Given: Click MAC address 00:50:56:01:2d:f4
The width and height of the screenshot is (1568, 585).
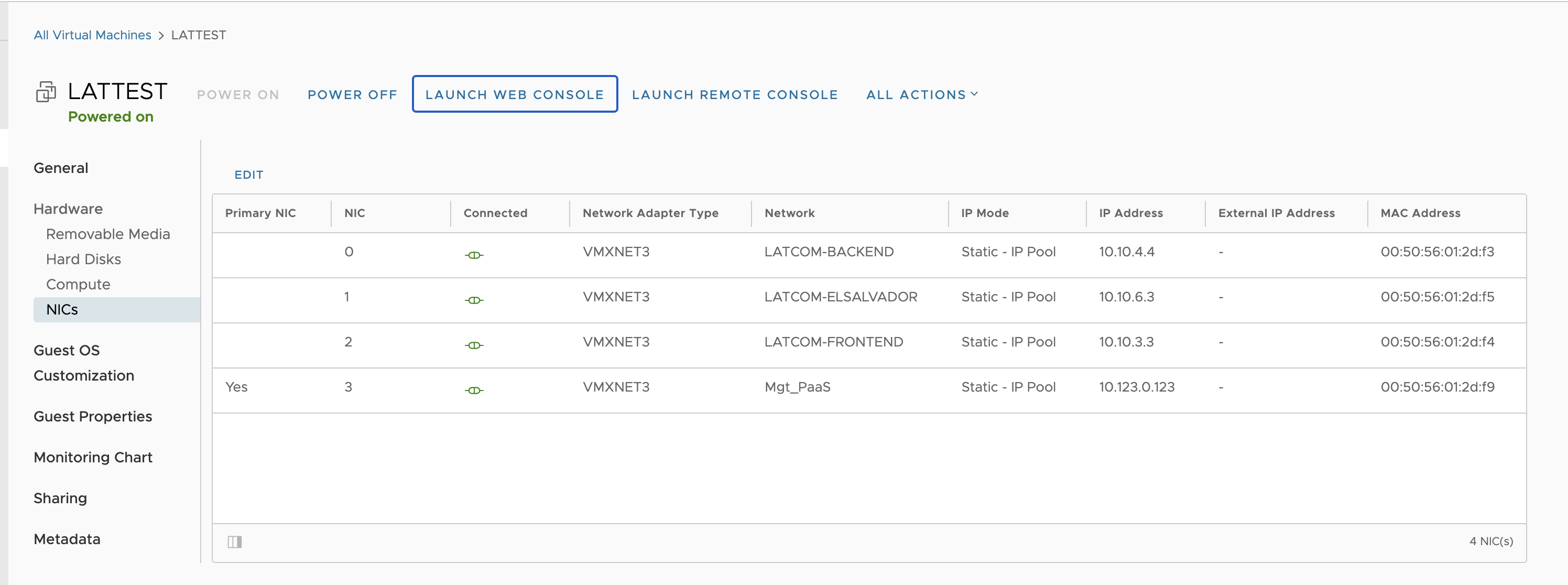Looking at the screenshot, I should coord(1437,341).
